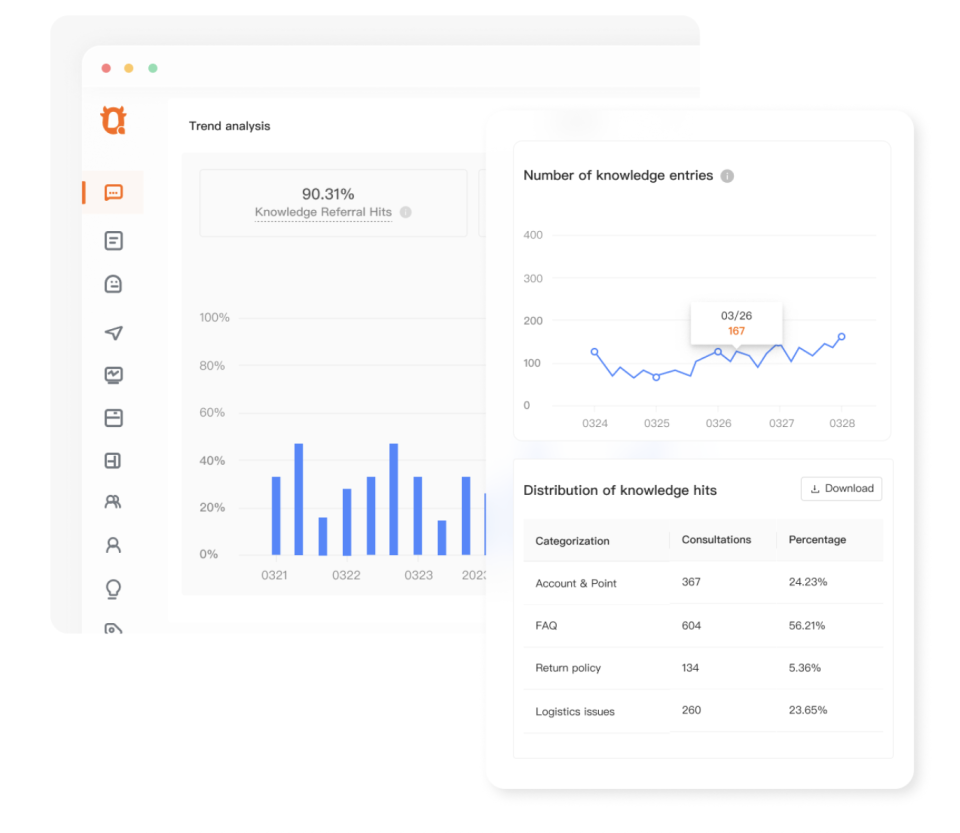Open the robot bot sidebar icon

coord(113,284)
